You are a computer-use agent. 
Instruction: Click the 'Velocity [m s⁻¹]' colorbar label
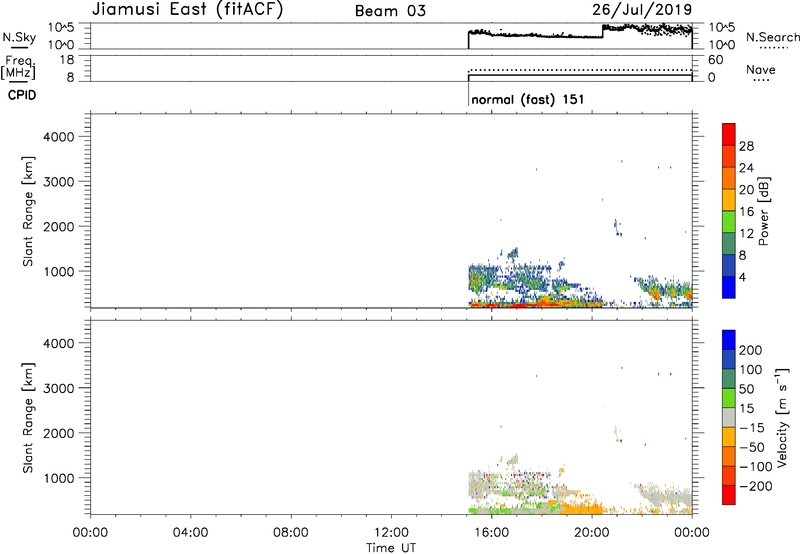[782, 417]
